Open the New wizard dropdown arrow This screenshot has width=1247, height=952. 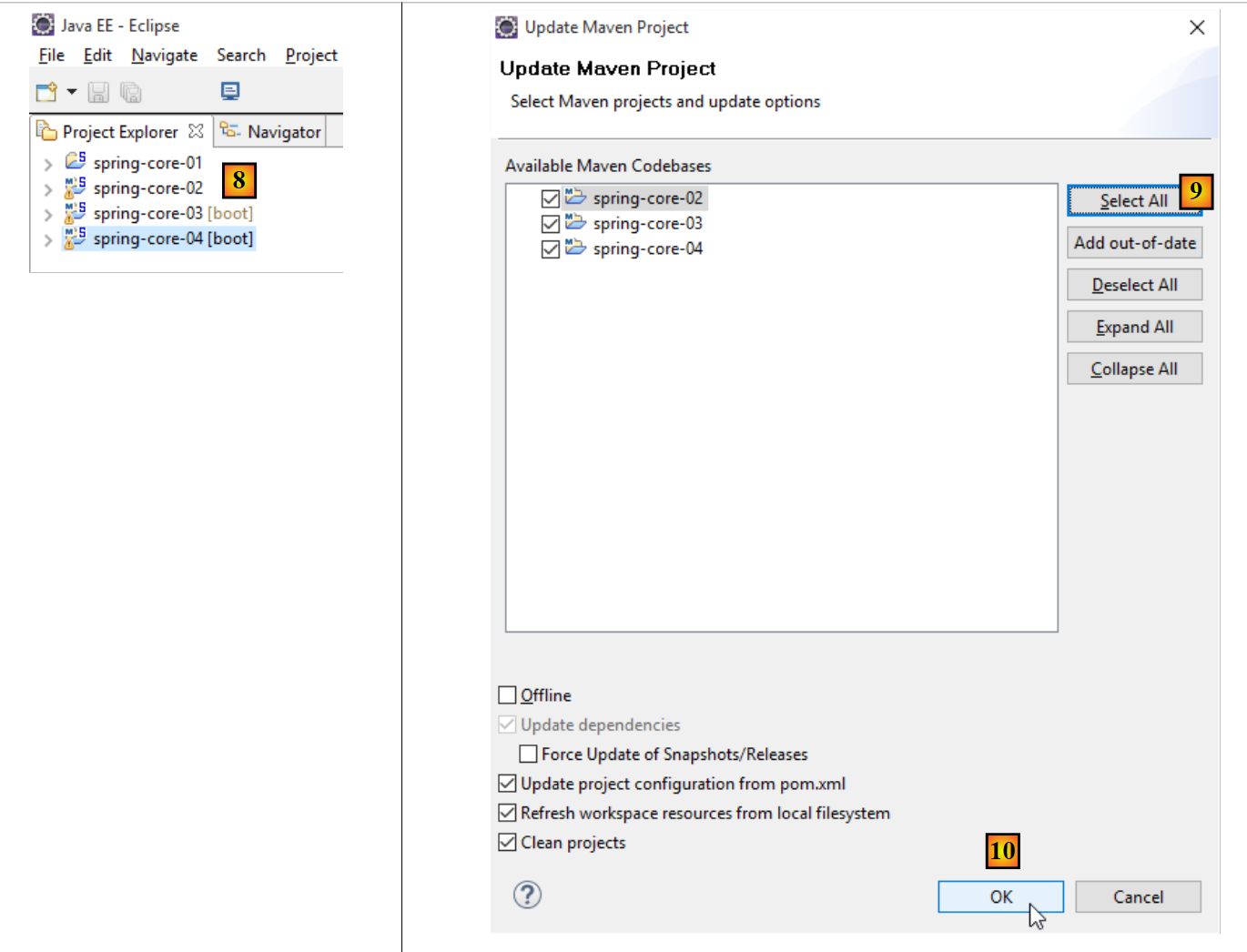point(71,92)
